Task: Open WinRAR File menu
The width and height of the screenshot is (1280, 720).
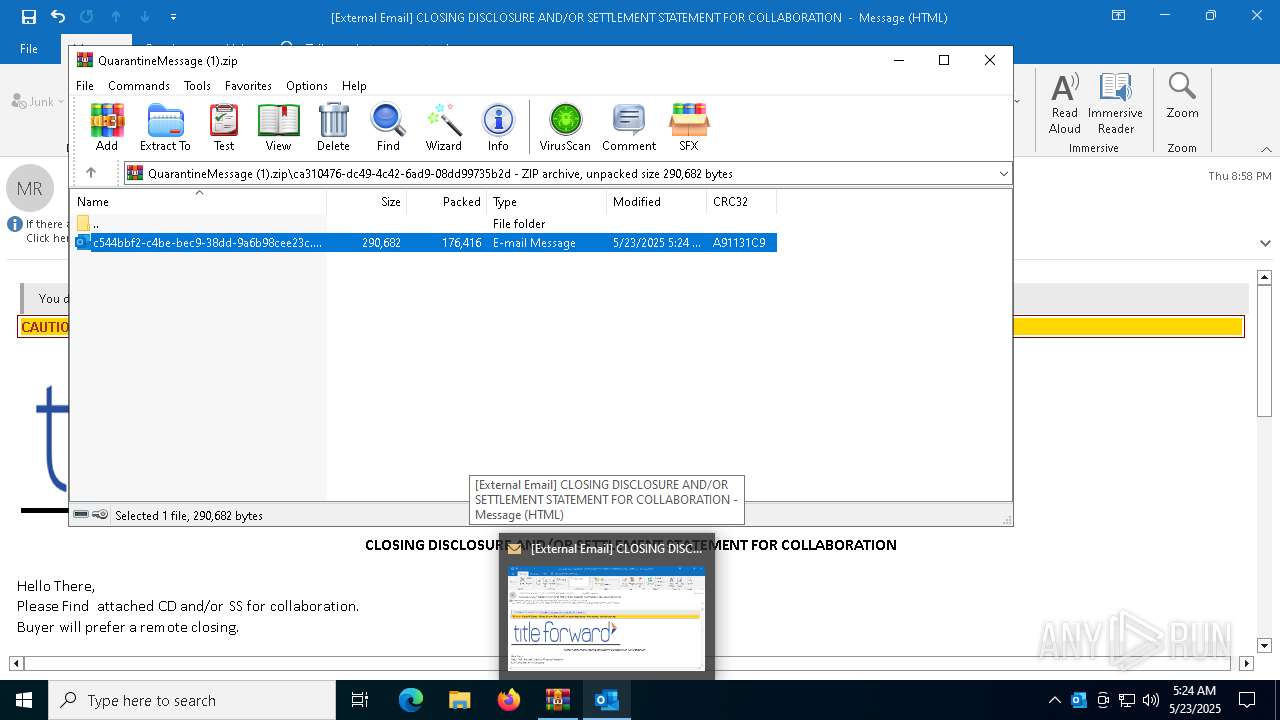Action: tap(85, 86)
